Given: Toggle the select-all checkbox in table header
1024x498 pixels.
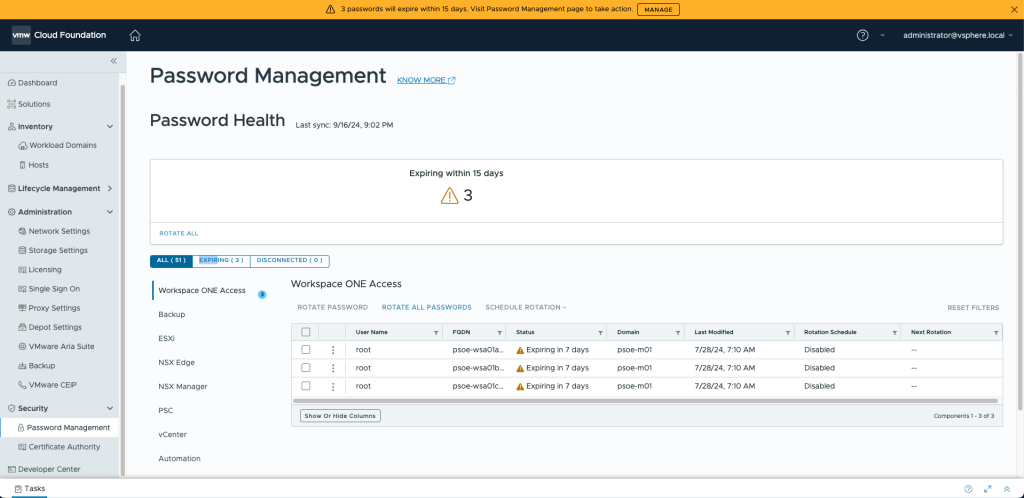Looking at the screenshot, I should point(306,332).
